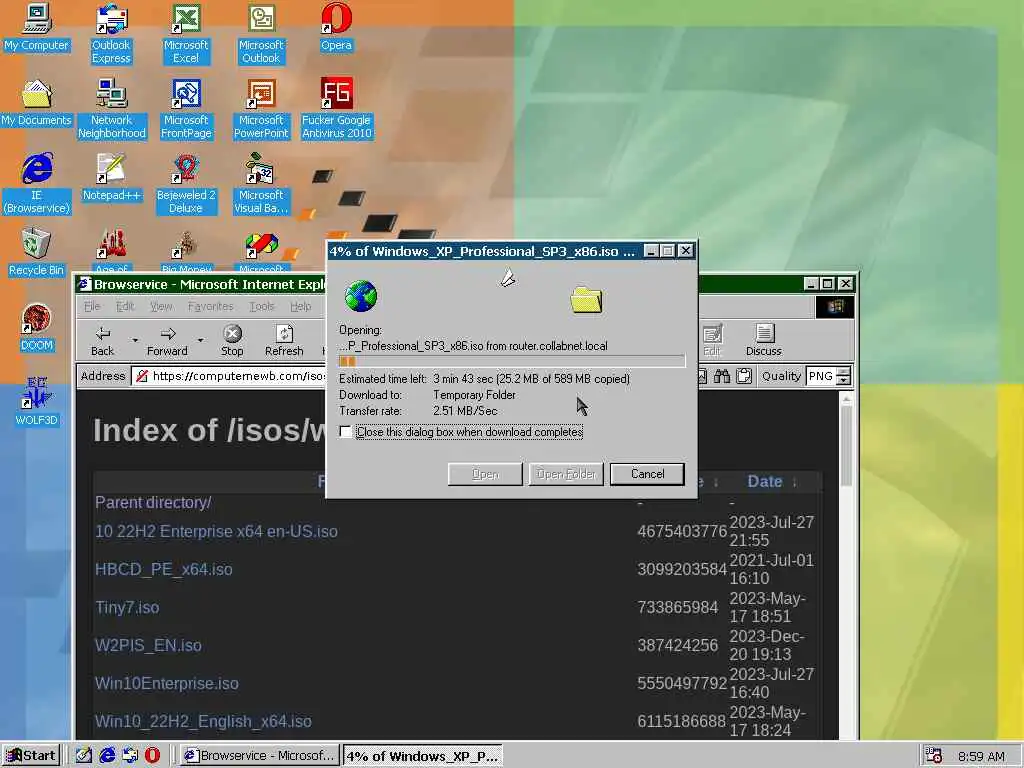
Task: Launch Microsoft PowerPoint shortcut
Action: [261, 109]
